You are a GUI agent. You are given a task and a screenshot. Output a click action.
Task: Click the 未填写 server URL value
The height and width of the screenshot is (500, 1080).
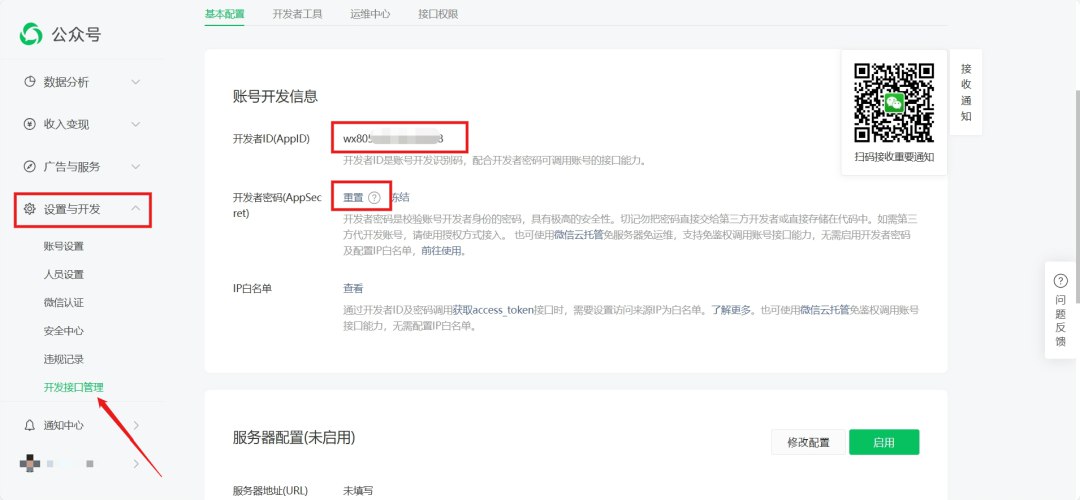pos(358,491)
